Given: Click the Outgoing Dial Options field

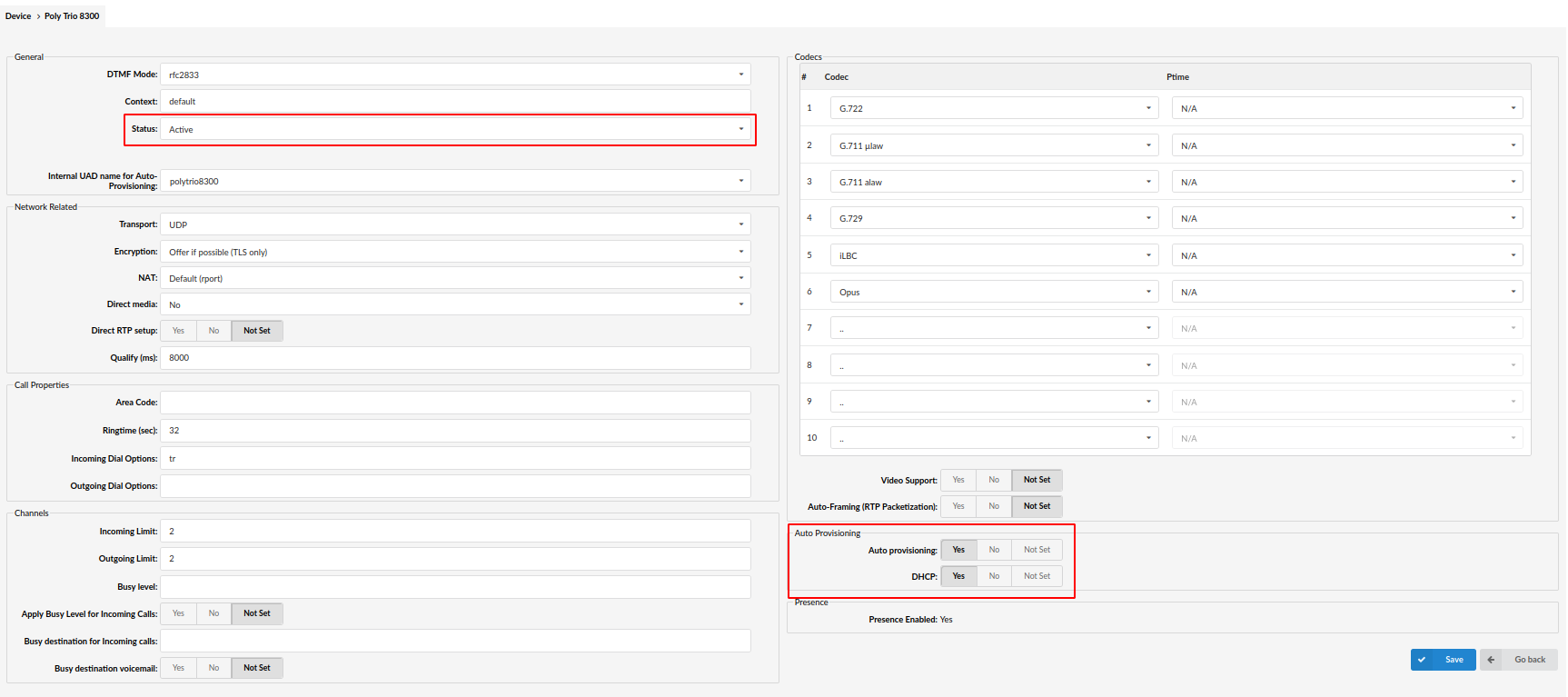Looking at the screenshot, I should [x=455, y=486].
